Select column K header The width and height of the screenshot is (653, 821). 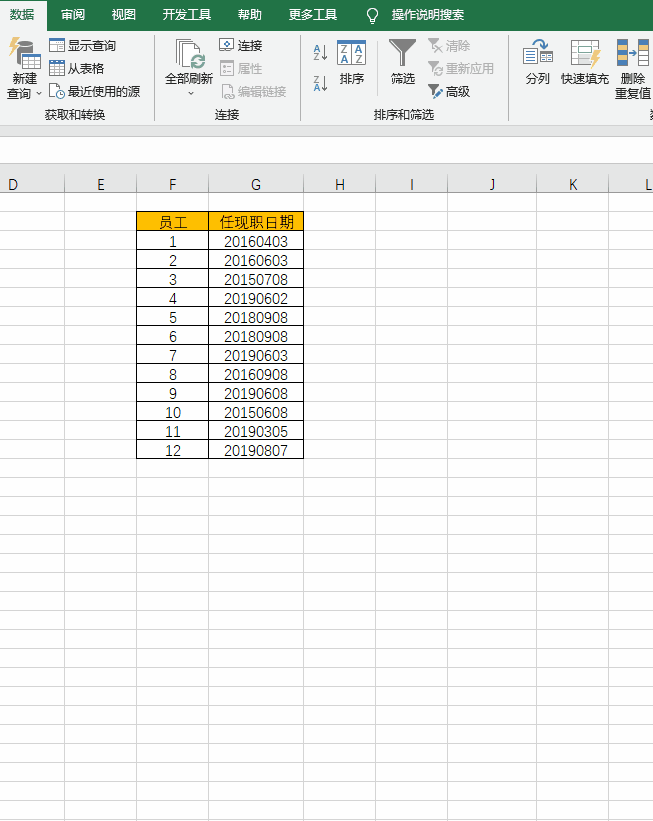[x=572, y=184]
